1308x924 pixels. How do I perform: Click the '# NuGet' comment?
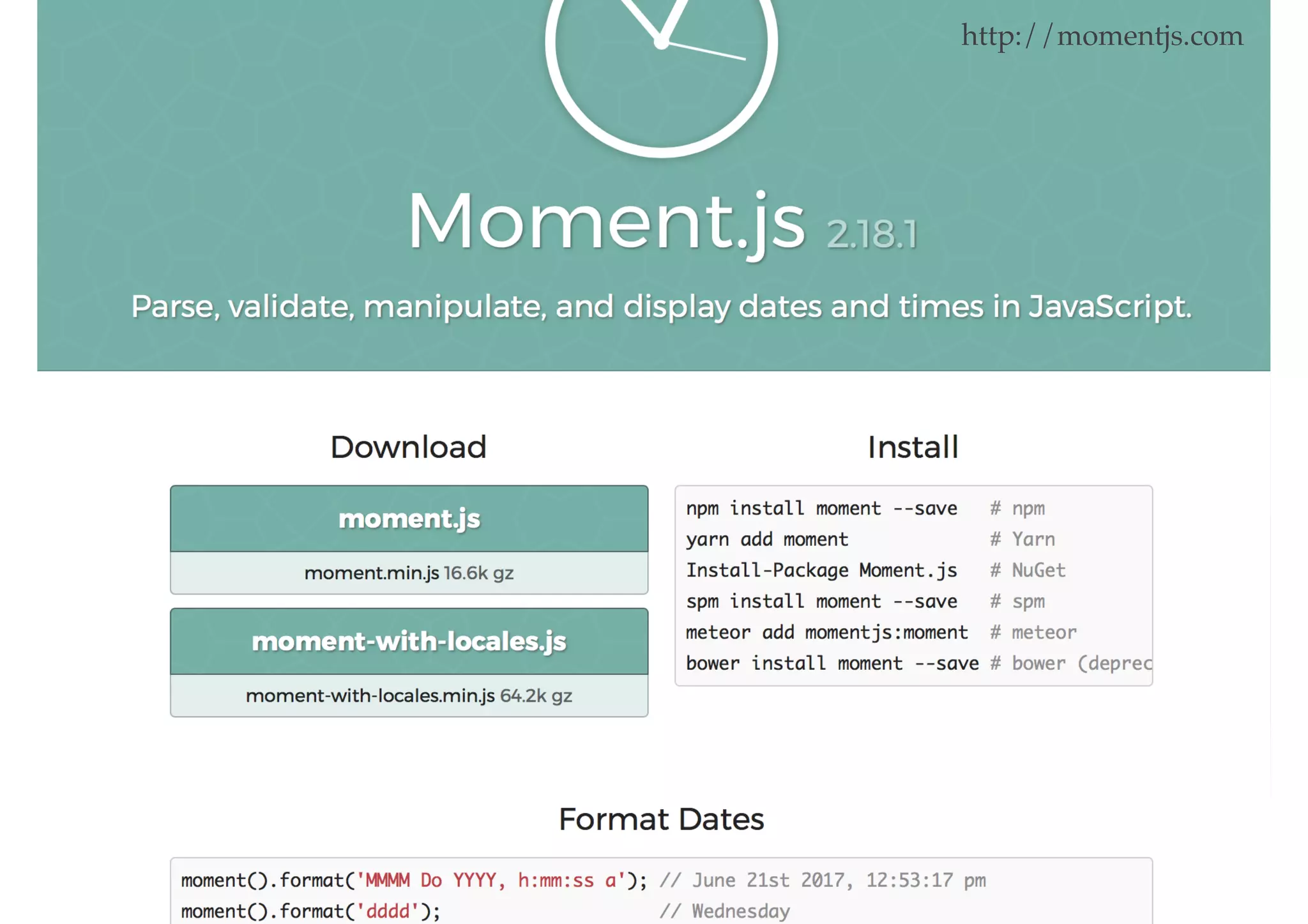point(1028,570)
